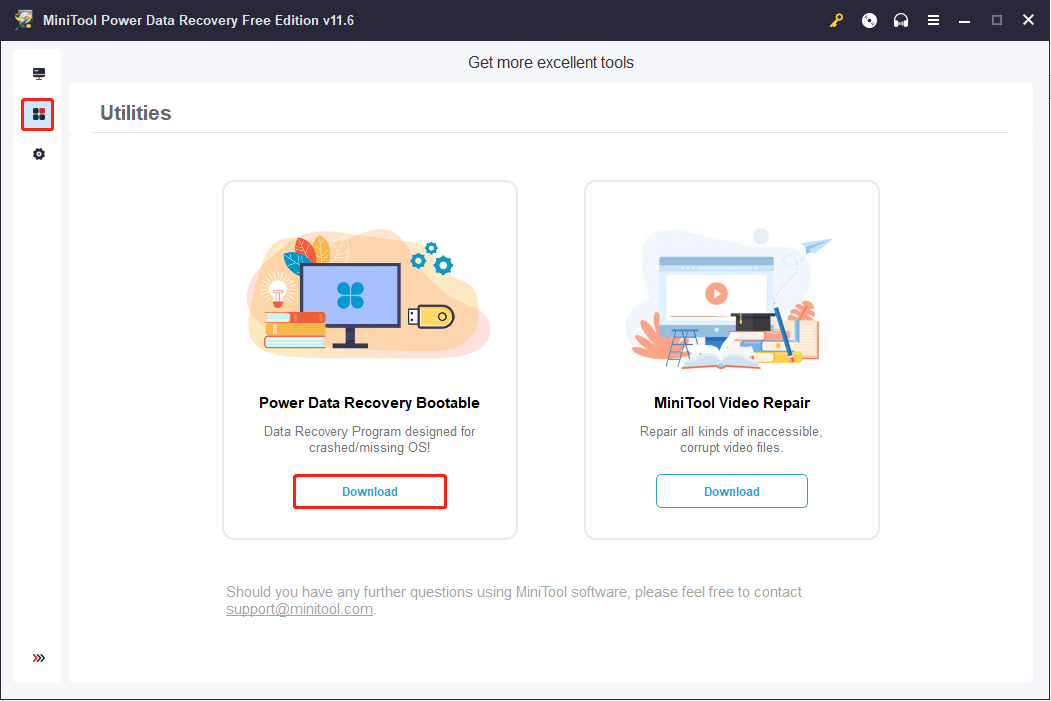Click the Power Data Recovery Bootable illustration
The image size is (1051, 701).
369,292
